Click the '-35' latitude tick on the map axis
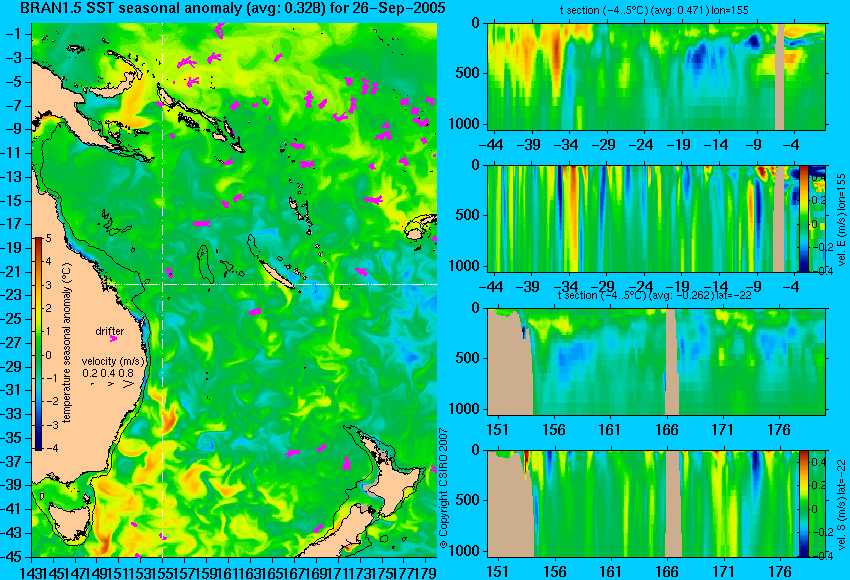850x580 pixels. (12, 437)
